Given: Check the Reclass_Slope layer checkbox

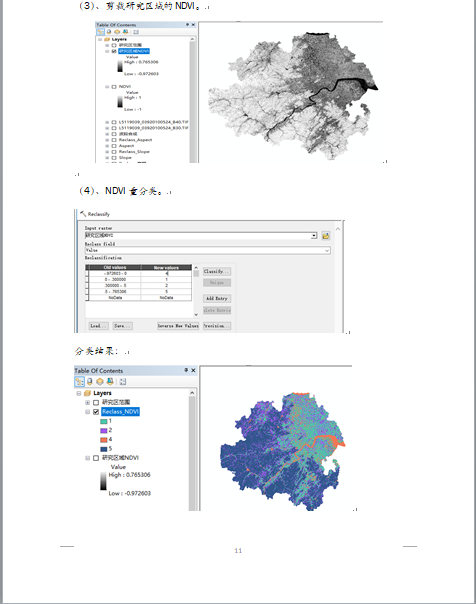Looking at the screenshot, I should (114, 152).
